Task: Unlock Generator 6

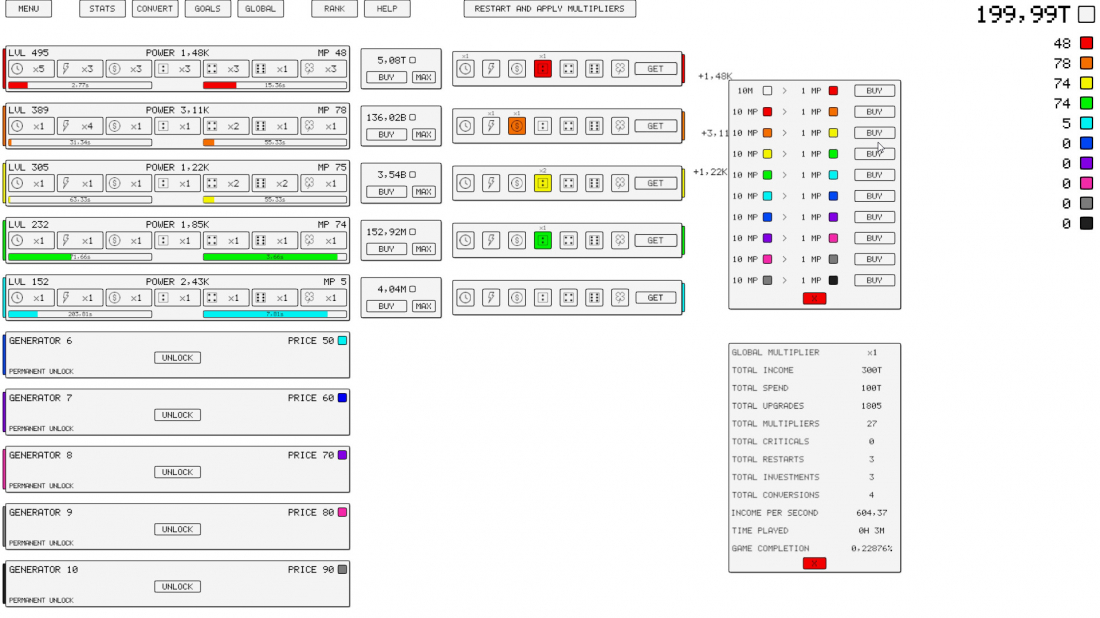Action: coord(177,357)
